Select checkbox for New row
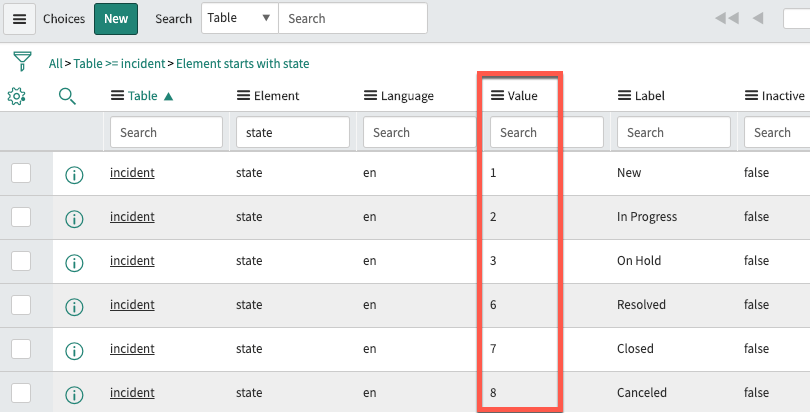Image resolution: width=810 pixels, height=413 pixels. (21, 173)
